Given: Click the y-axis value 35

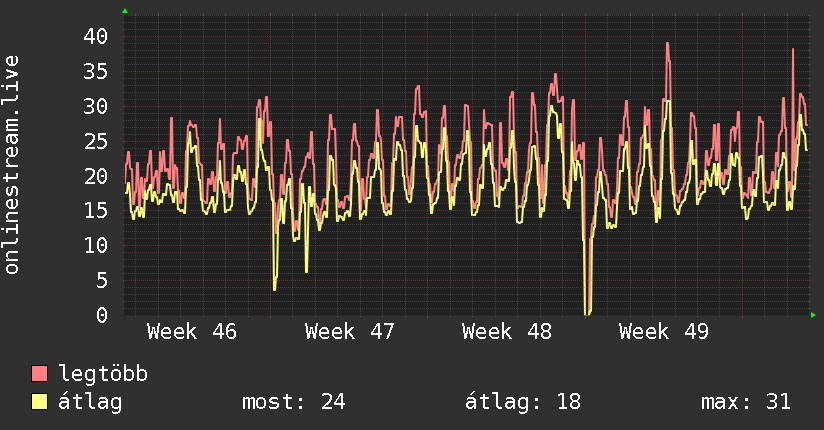Looking at the screenshot, I should 96,71.
